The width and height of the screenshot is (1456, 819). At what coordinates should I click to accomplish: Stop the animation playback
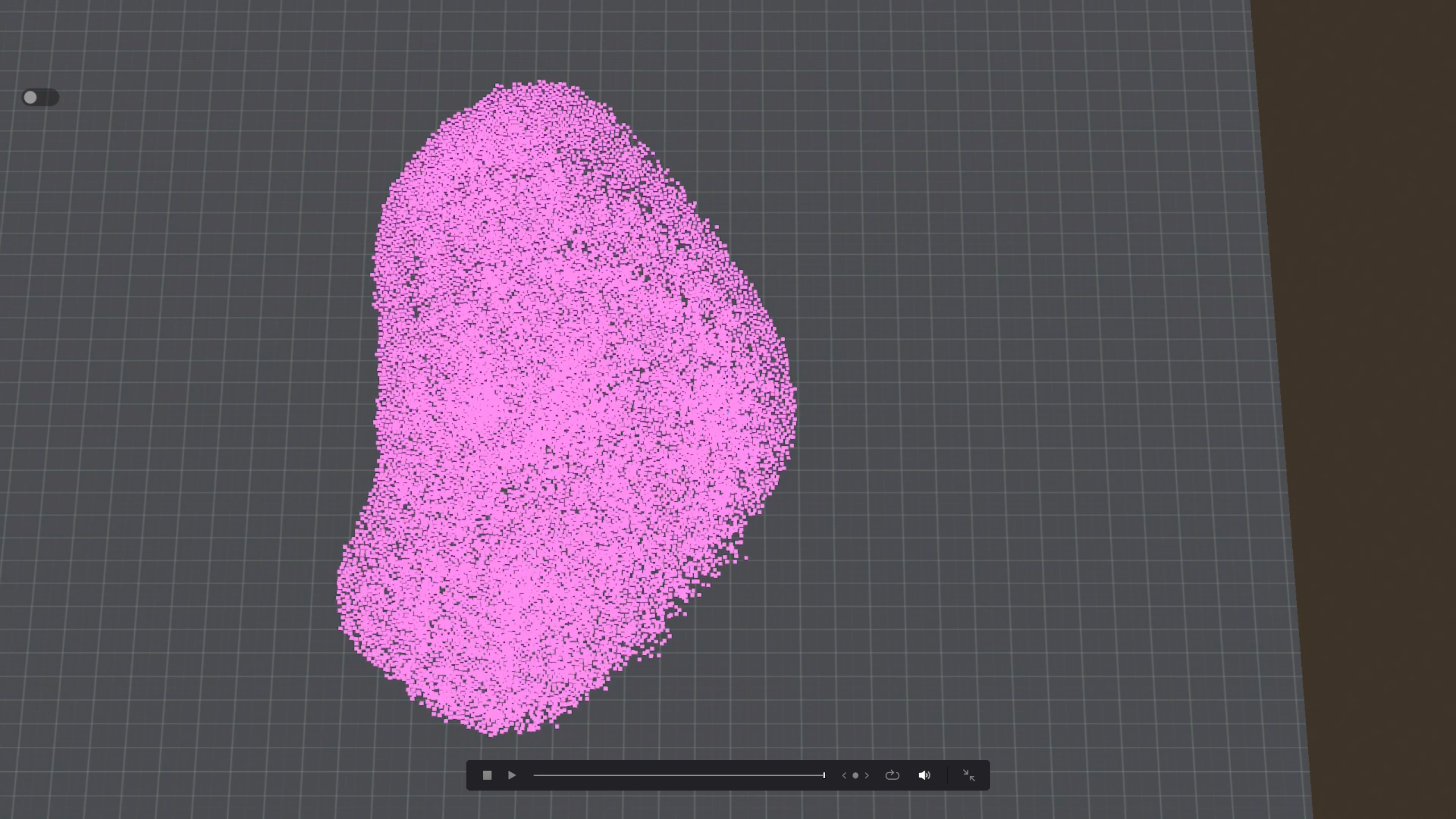(487, 775)
